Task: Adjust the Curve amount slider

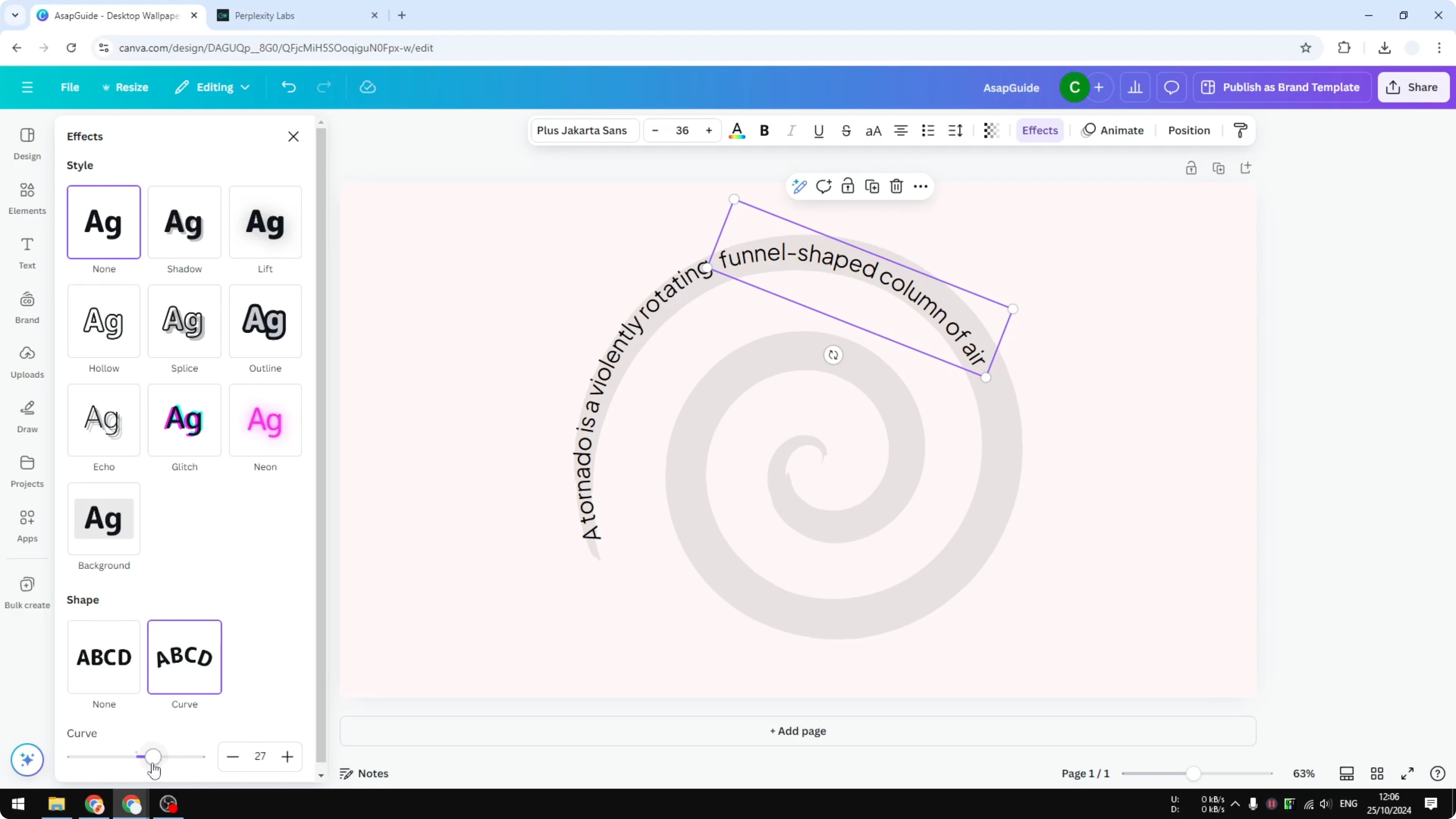Action: click(153, 756)
